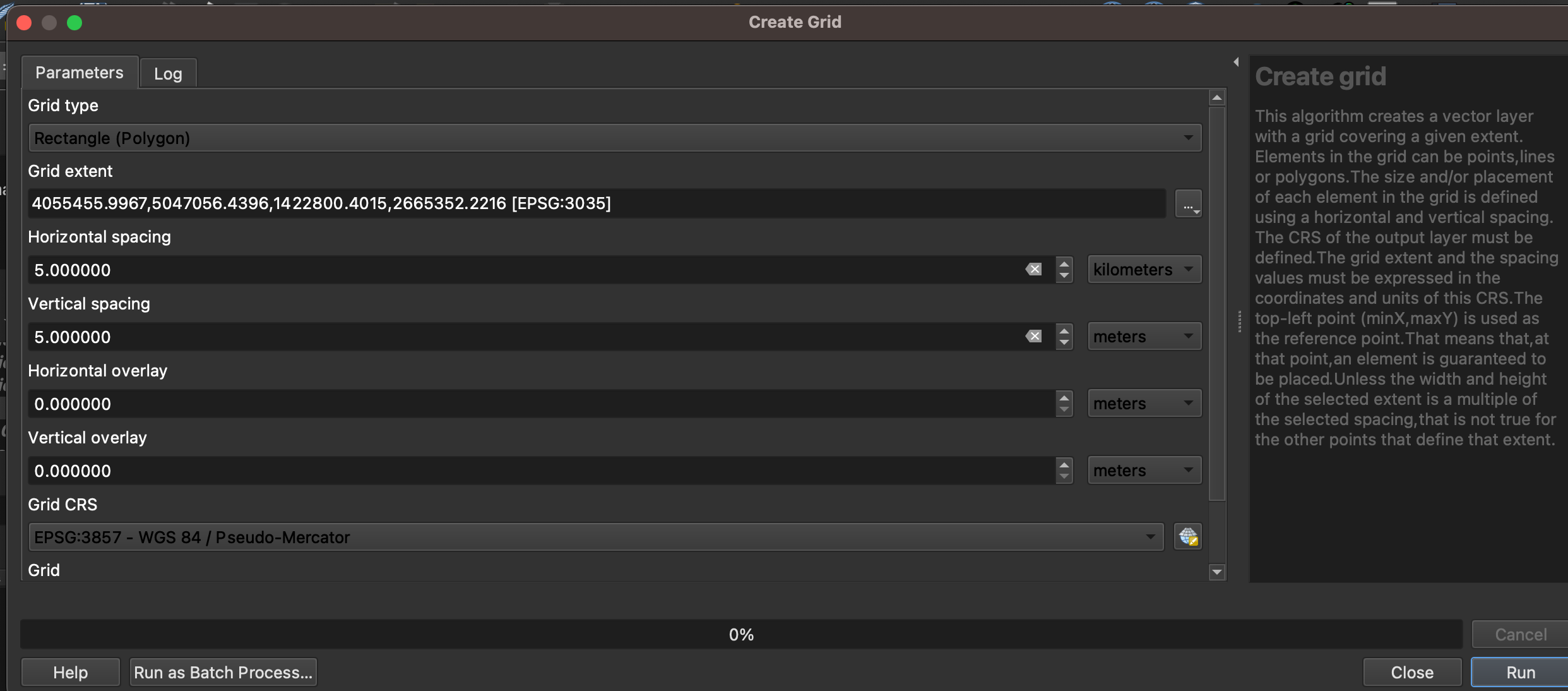Open the Horizontal overlay unit dropdown
The image size is (1568, 691).
coord(1144,404)
